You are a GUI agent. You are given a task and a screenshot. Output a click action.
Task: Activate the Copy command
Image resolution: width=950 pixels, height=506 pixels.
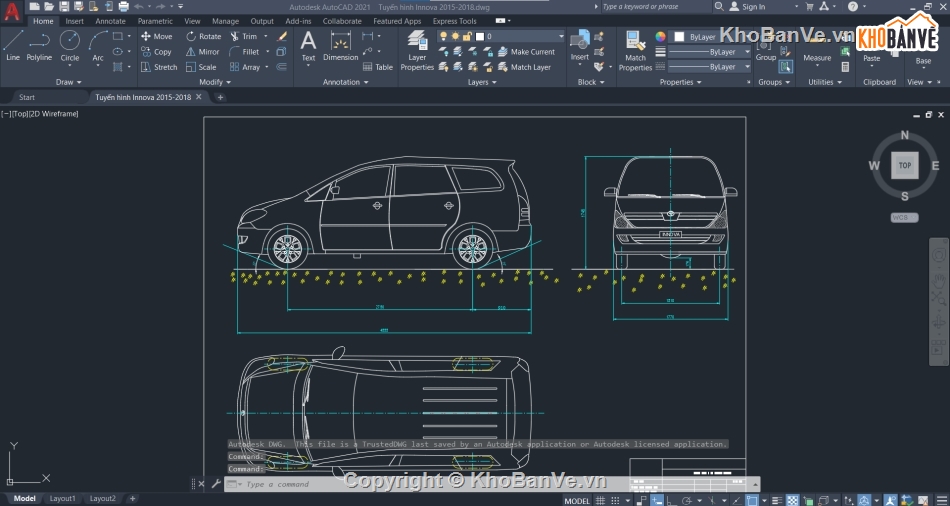(x=157, y=52)
